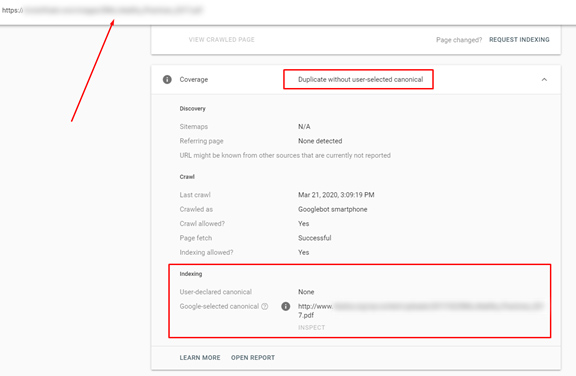Screen dimensions: 576x376
Task: Click 'URL might be known from other sources' note
Action: click(x=285, y=155)
